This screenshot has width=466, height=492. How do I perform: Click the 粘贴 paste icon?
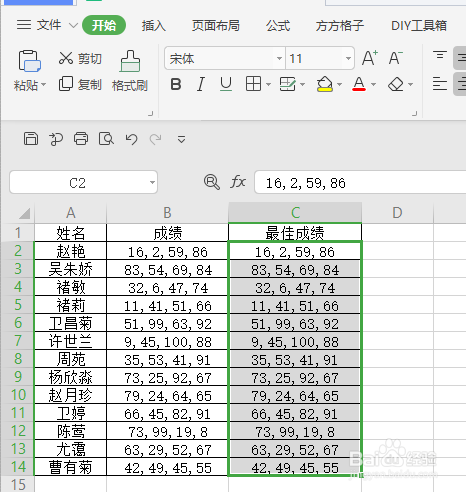[x=29, y=61]
